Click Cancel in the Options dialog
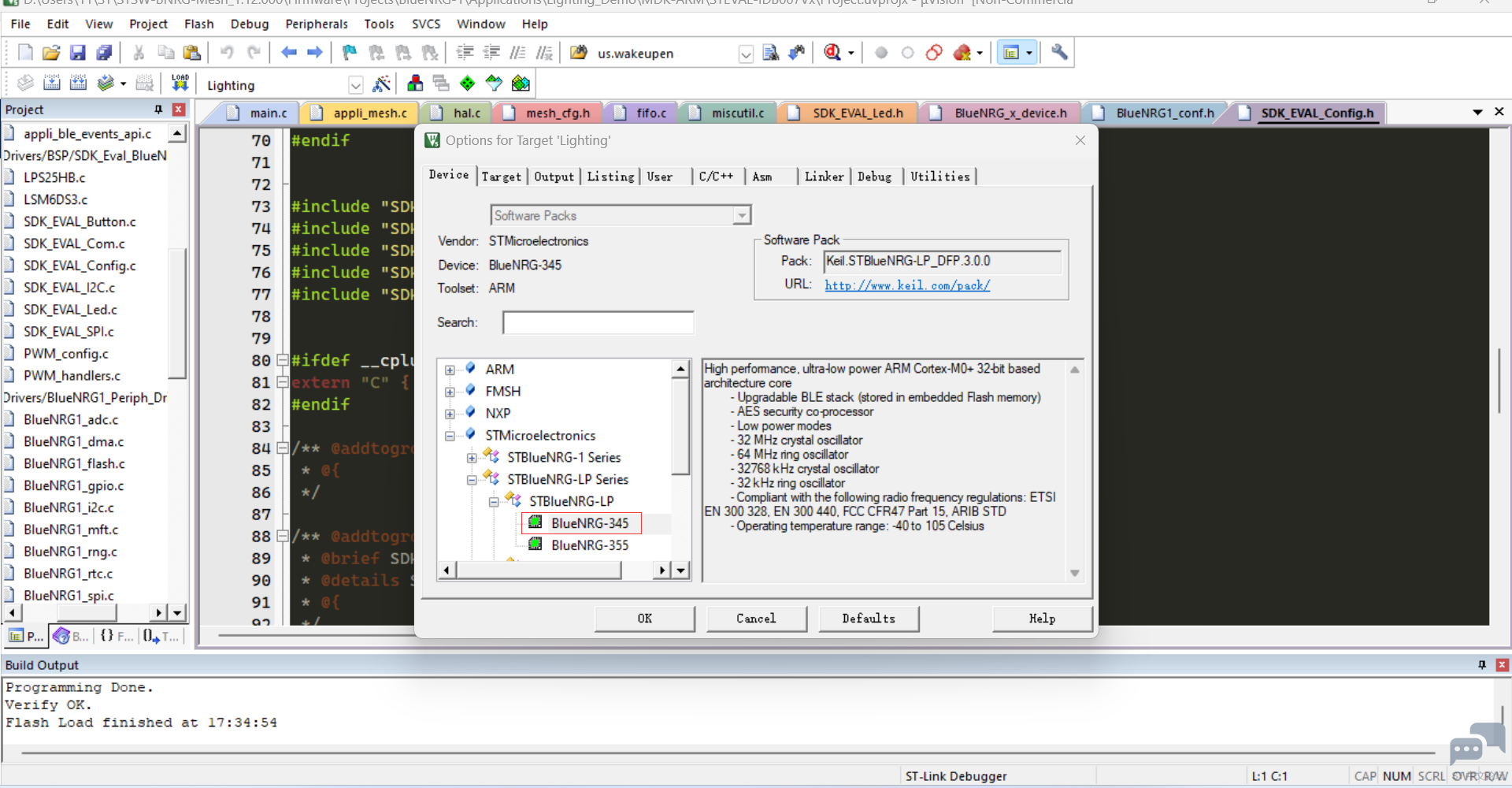Screen dimensions: 1512x788 pyautogui.click(x=757, y=619)
